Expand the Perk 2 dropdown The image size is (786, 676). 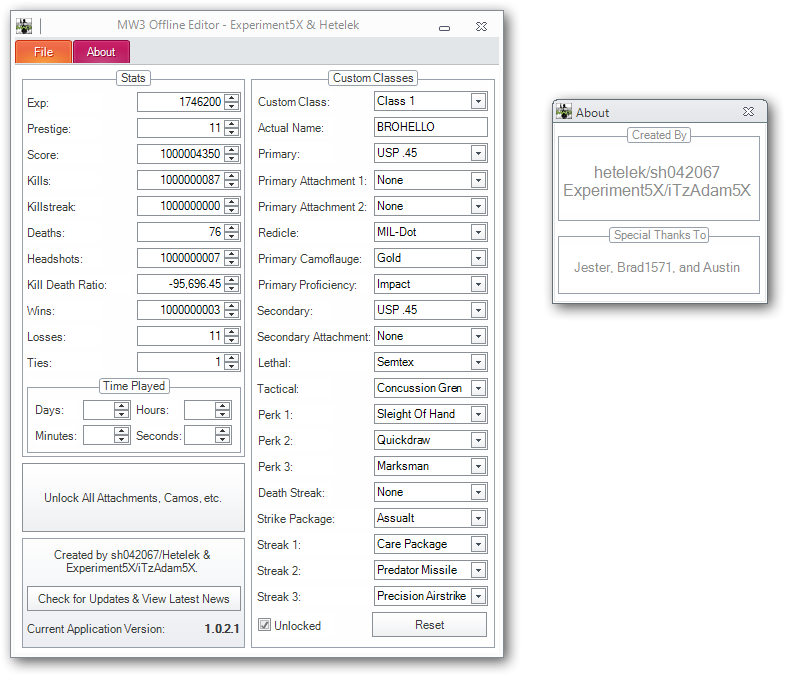pos(478,440)
